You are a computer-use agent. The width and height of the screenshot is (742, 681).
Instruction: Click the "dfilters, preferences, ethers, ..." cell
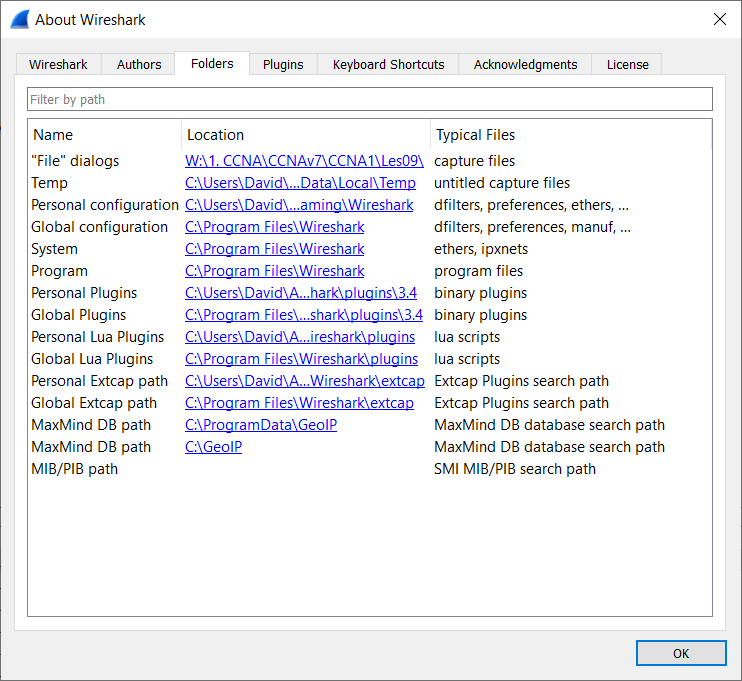pyautogui.click(x=531, y=205)
